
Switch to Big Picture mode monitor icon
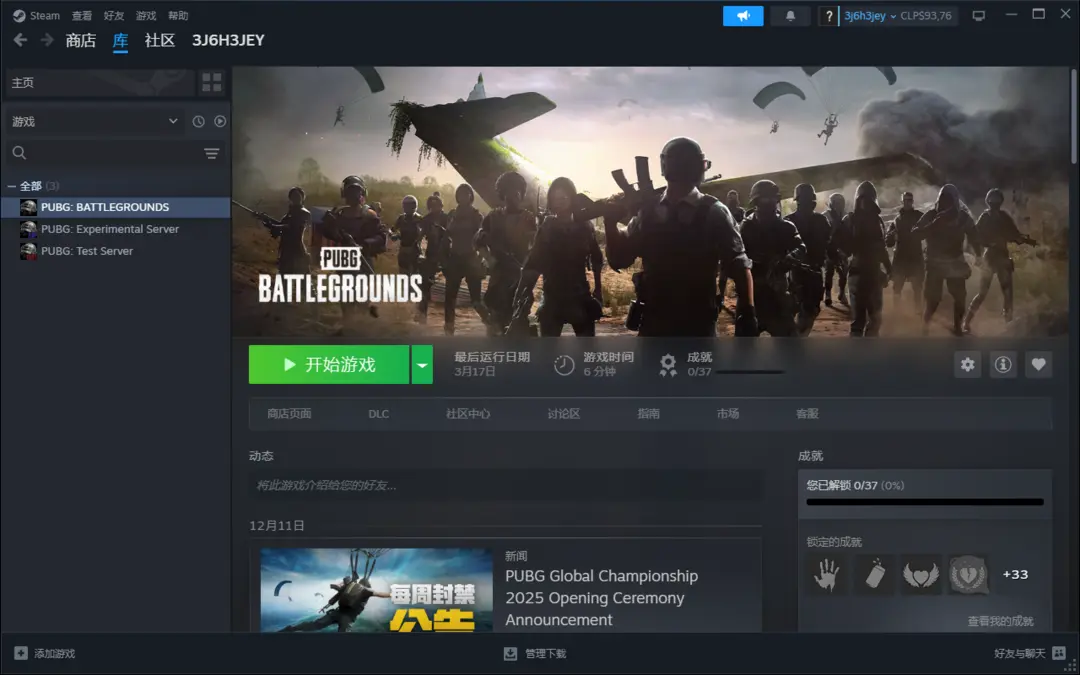[978, 15]
